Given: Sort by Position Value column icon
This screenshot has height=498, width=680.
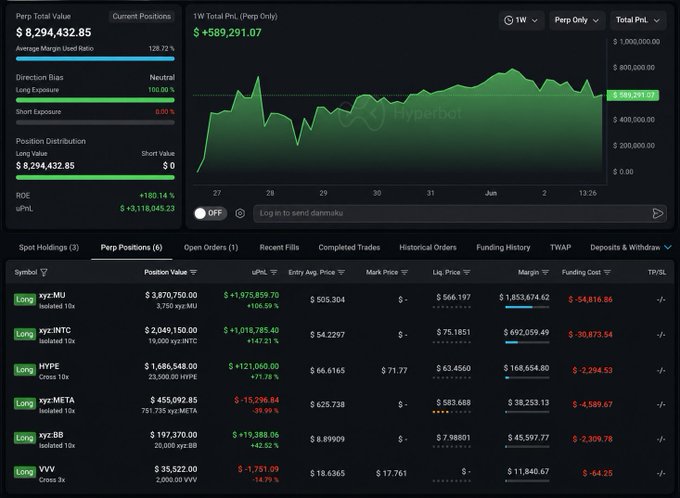Looking at the screenshot, I should click(x=193, y=272).
